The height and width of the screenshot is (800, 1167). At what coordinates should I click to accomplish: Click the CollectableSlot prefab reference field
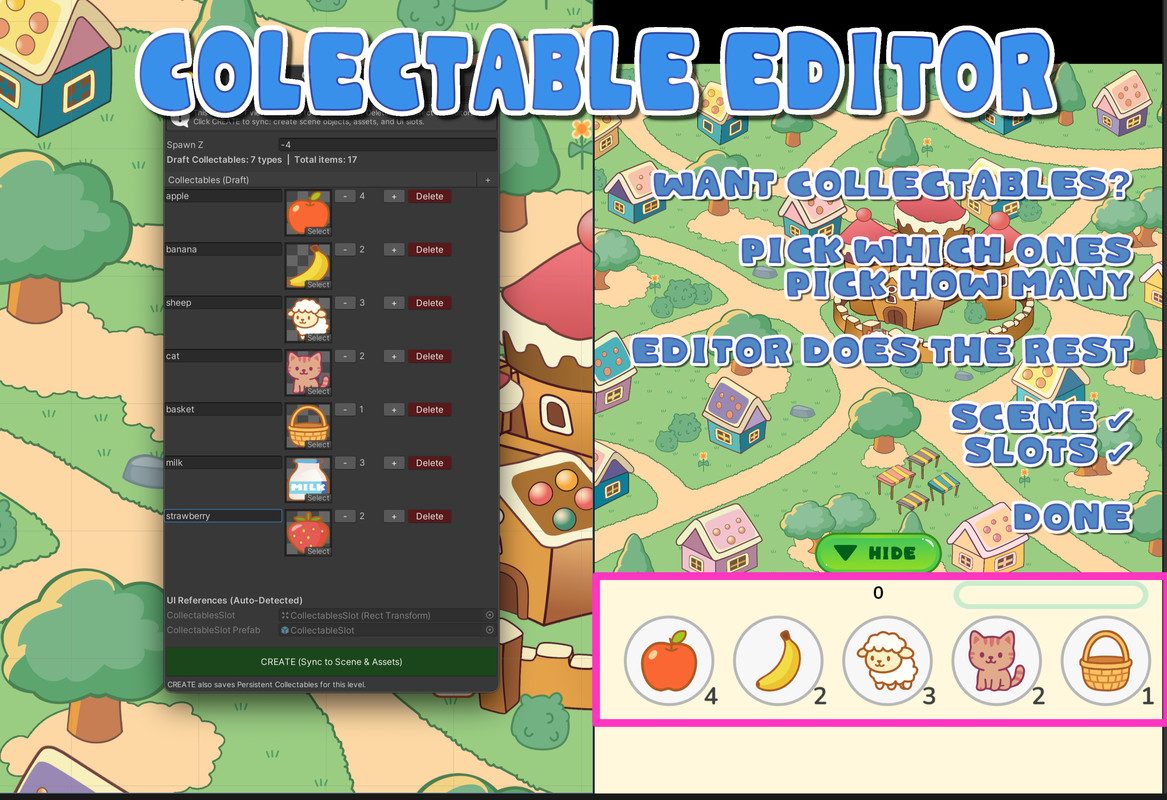pos(381,630)
